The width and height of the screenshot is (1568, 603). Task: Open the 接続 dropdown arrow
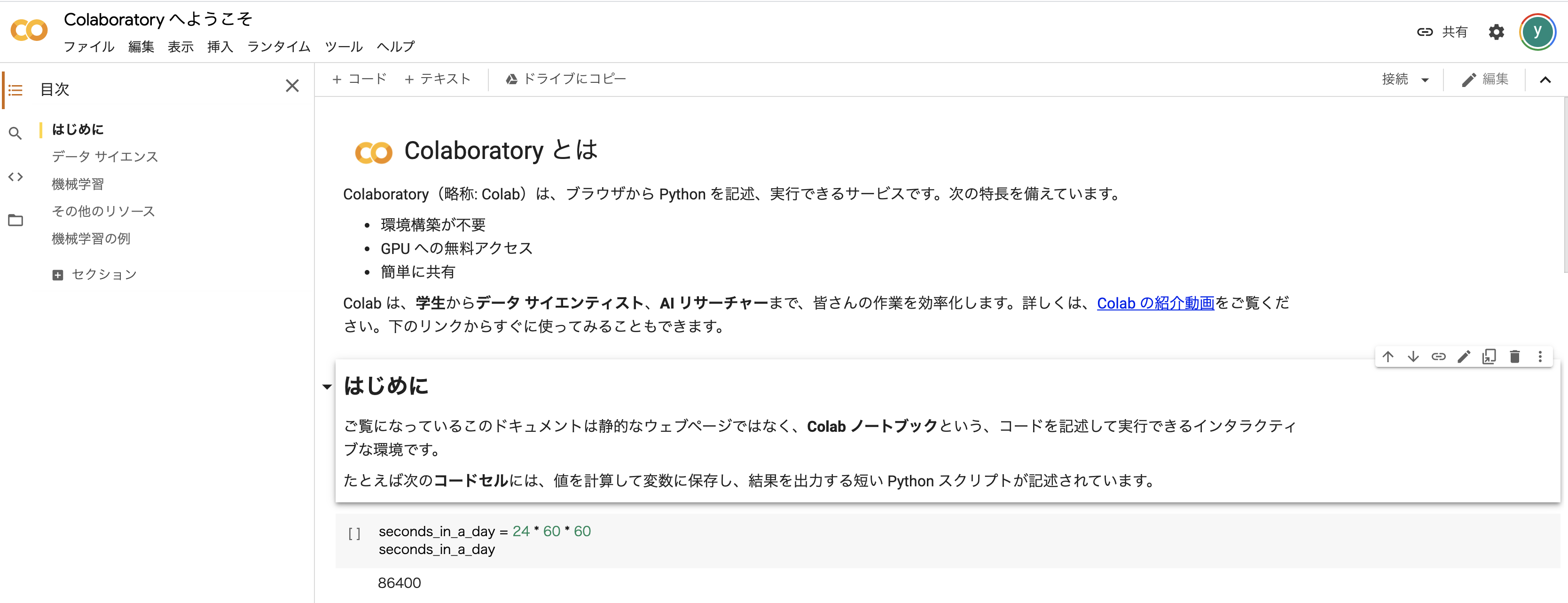click(1425, 80)
